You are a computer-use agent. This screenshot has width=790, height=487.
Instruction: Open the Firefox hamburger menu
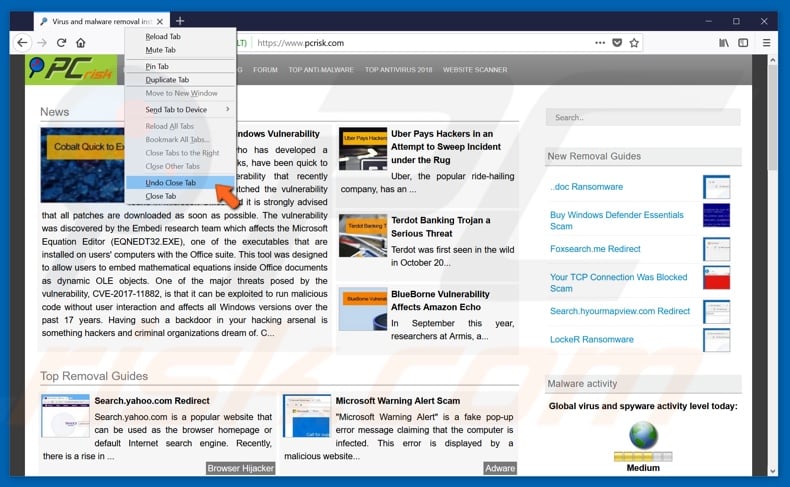pos(766,43)
